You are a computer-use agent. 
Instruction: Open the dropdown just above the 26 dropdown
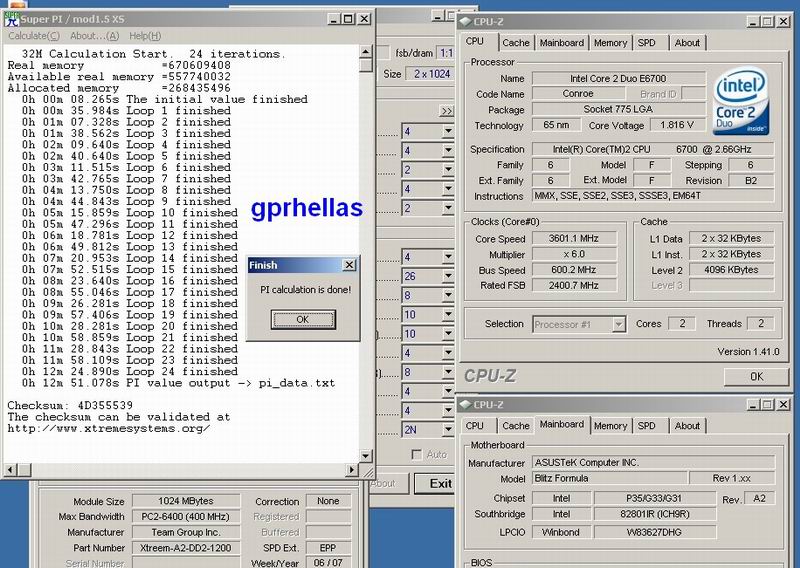point(428,257)
